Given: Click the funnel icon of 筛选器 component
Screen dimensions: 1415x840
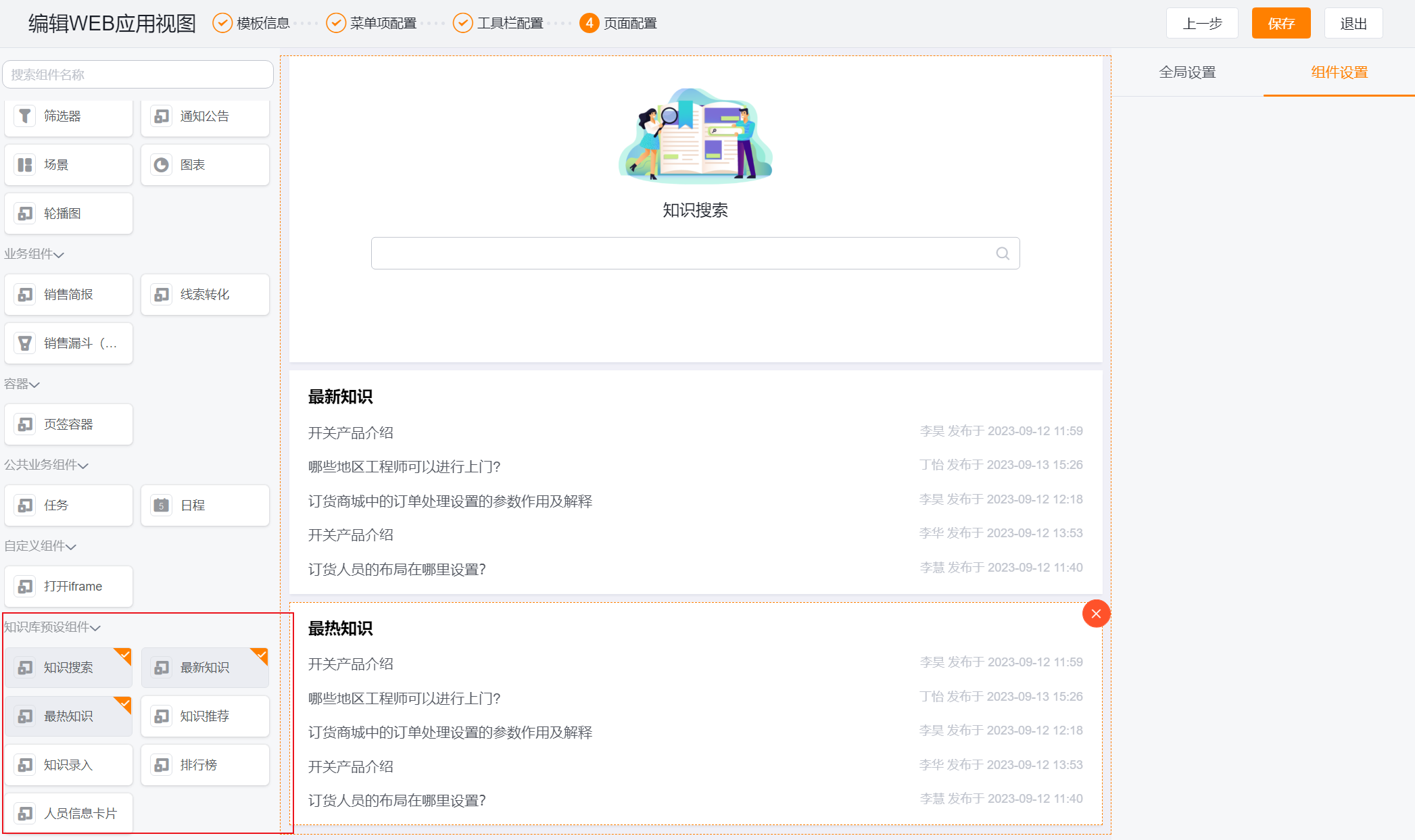Looking at the screenshot, I should pos(25,116).
